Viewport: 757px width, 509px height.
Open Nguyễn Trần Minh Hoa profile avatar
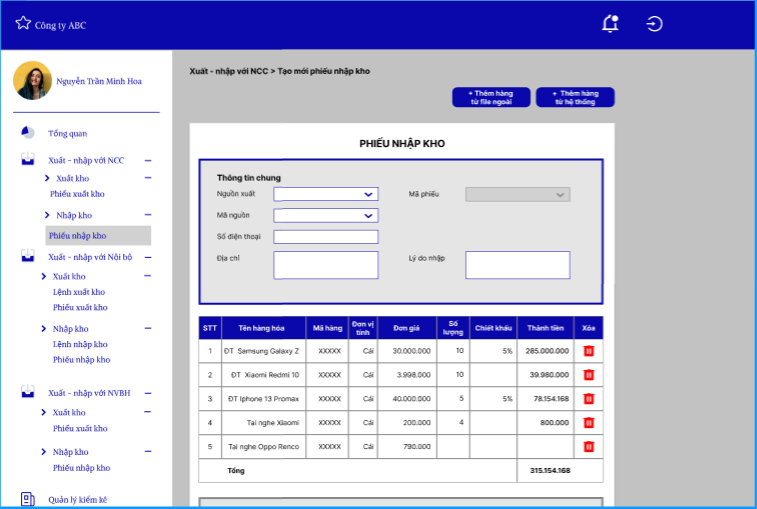[32, 80]
